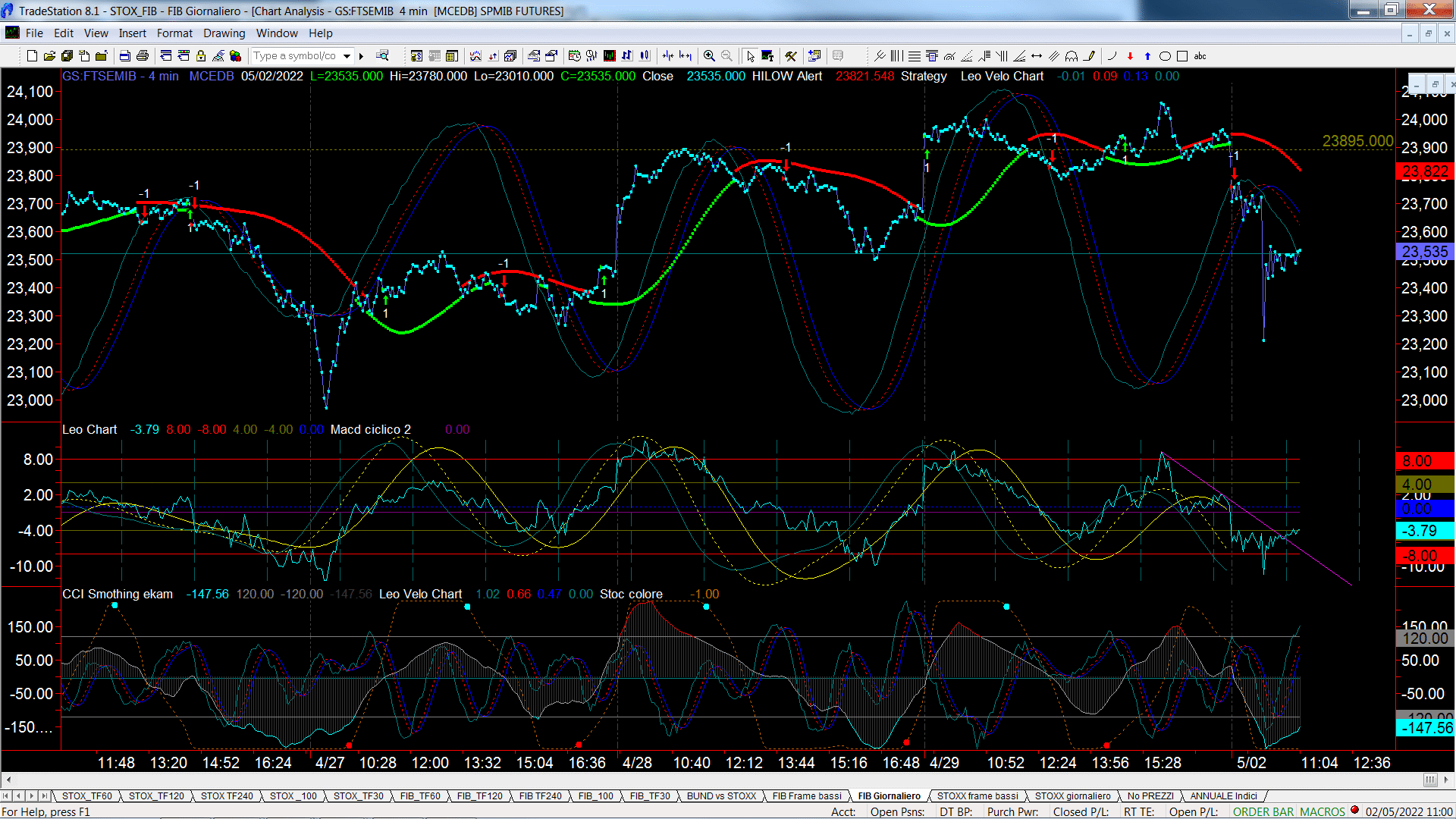
Task: Click MACROS in status bar
Action: (1322, 811)
